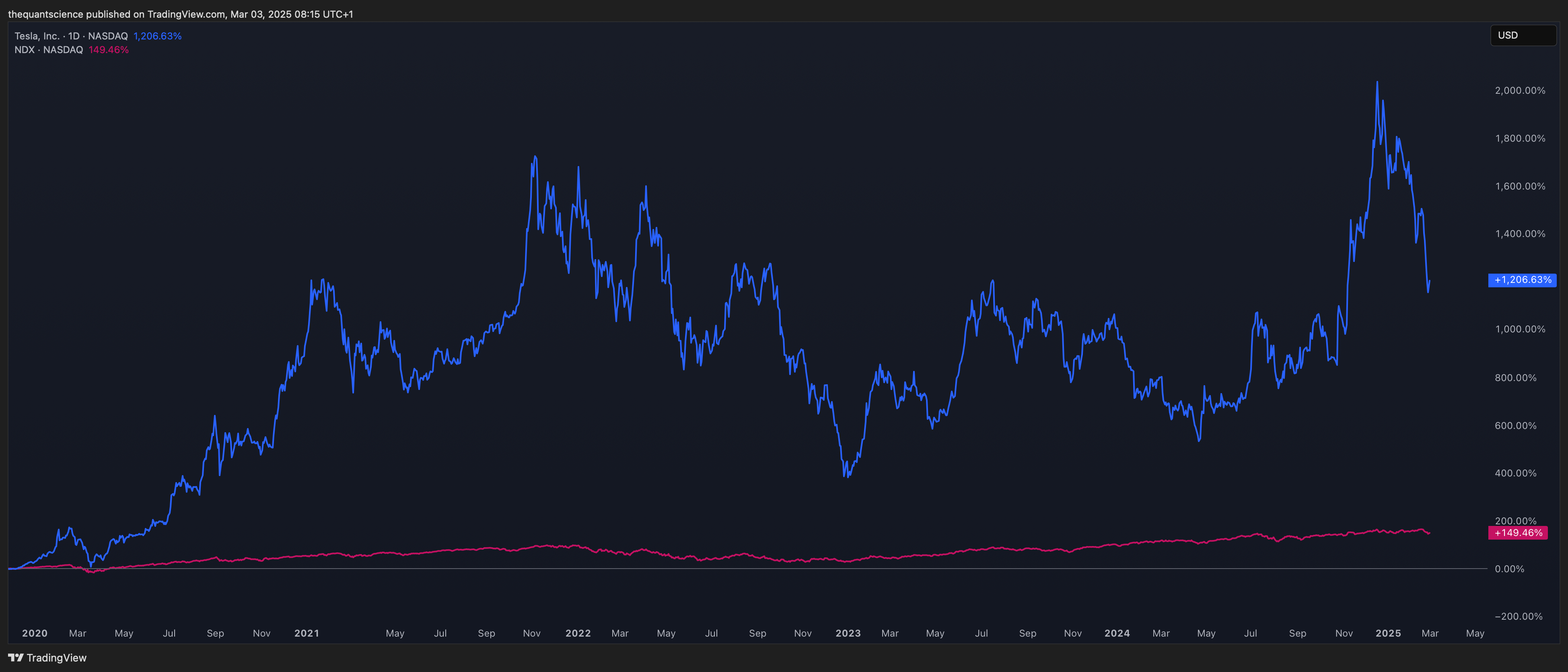The width and height of the screenshot is (1568, 672).
Task: Click the 600.00% axis label
Action: [1516, 425]
